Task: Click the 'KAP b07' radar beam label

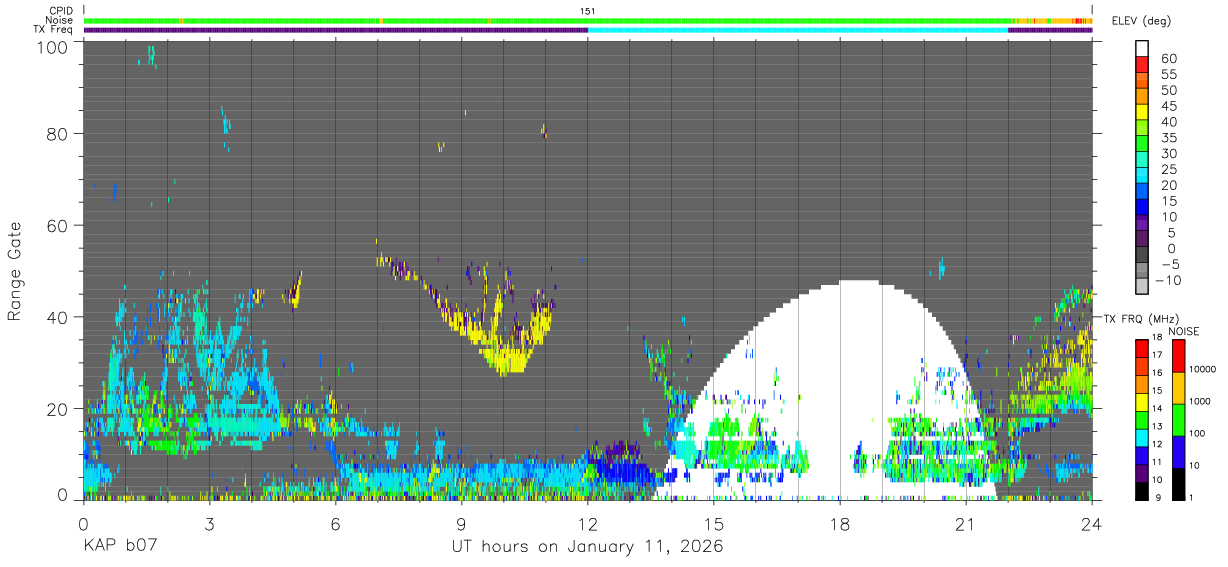Action: [x=119, y=547]
